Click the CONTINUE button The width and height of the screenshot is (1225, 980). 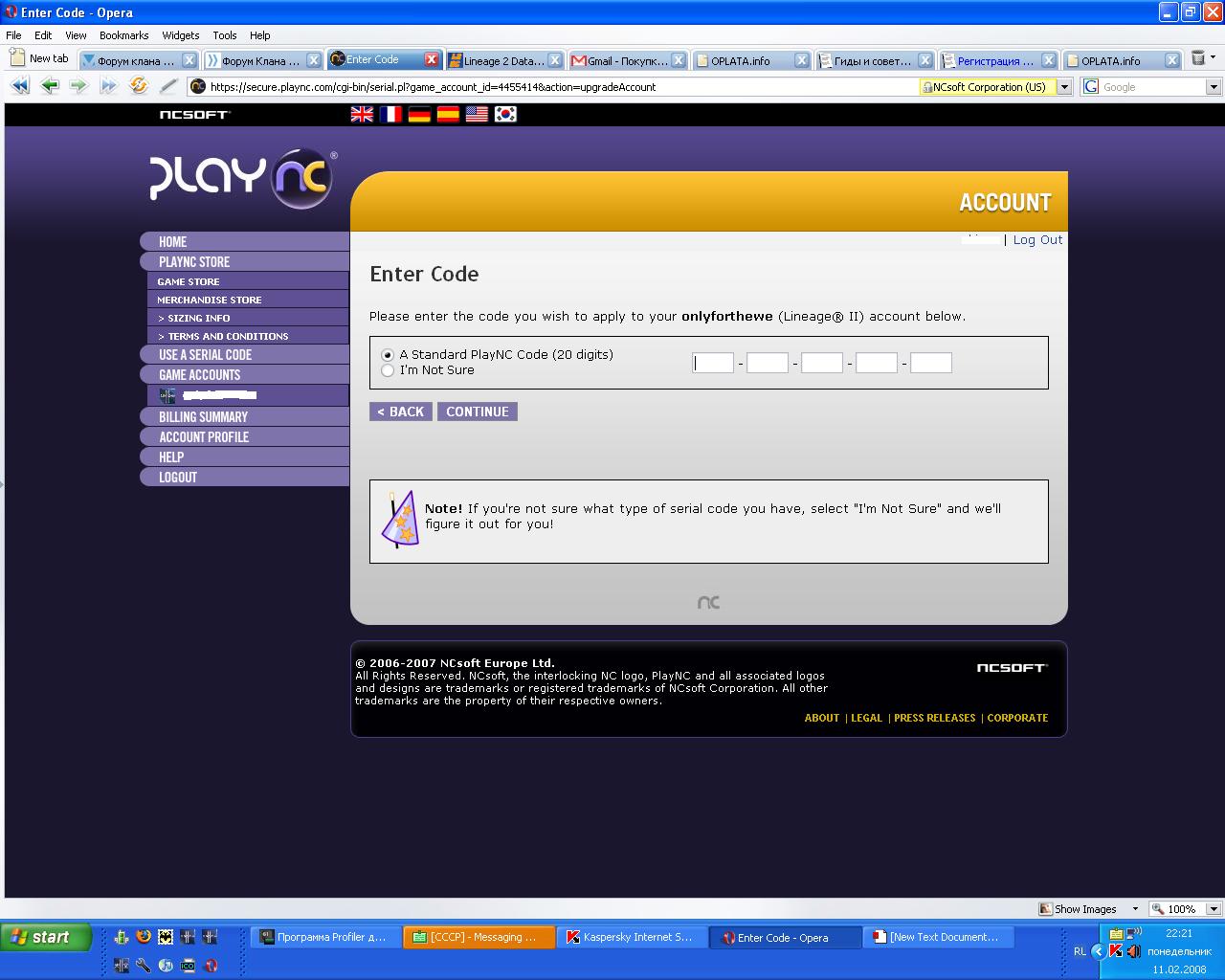point(477,412)
